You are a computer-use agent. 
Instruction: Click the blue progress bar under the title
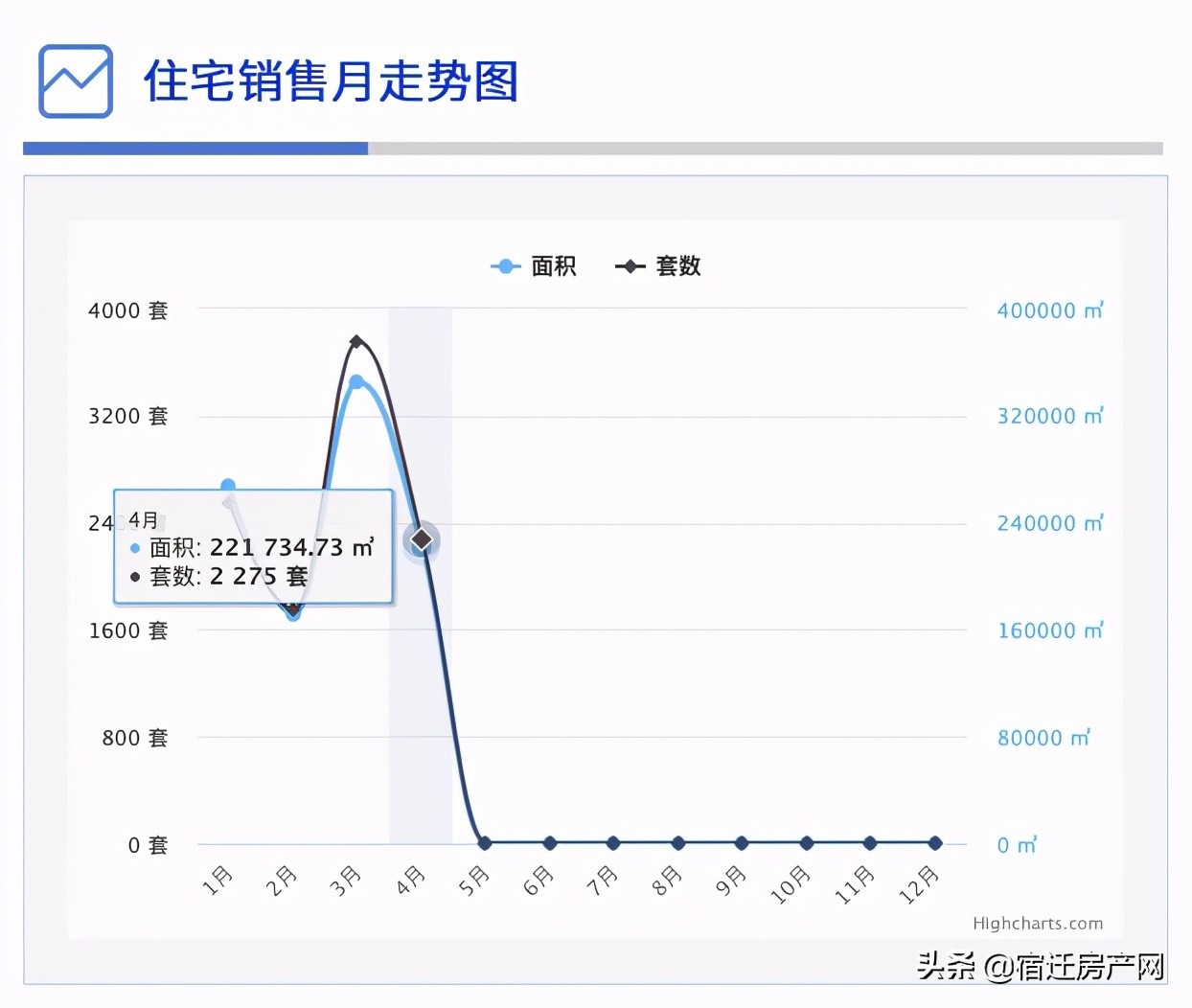pos(195,148)
